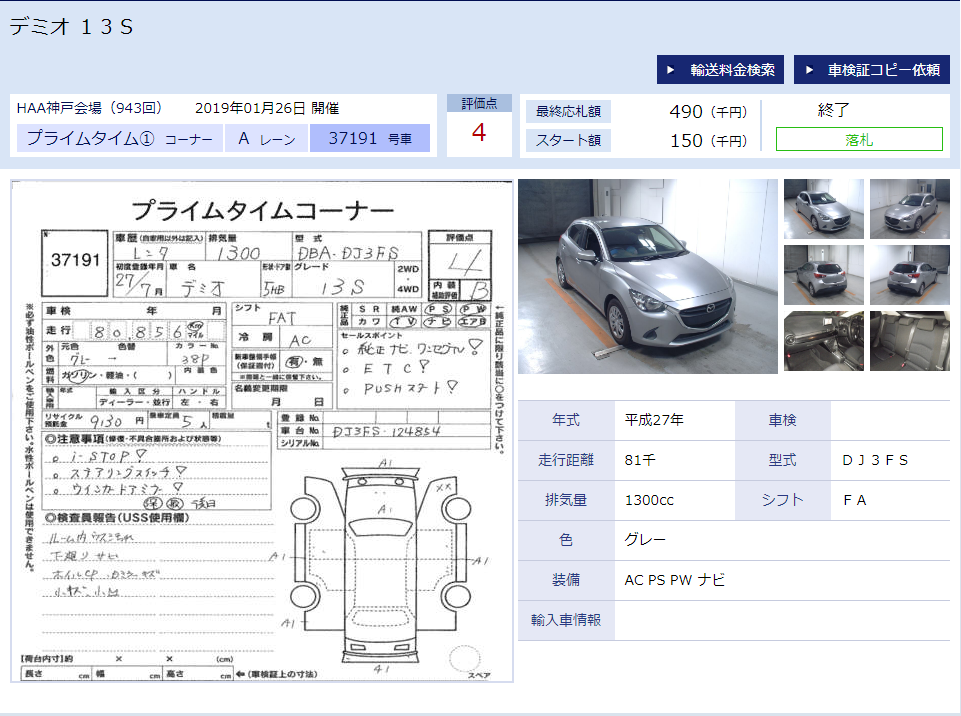Select the 輸入車情報 row header
The height and width of the screenshot is (716, 961).
566,620
